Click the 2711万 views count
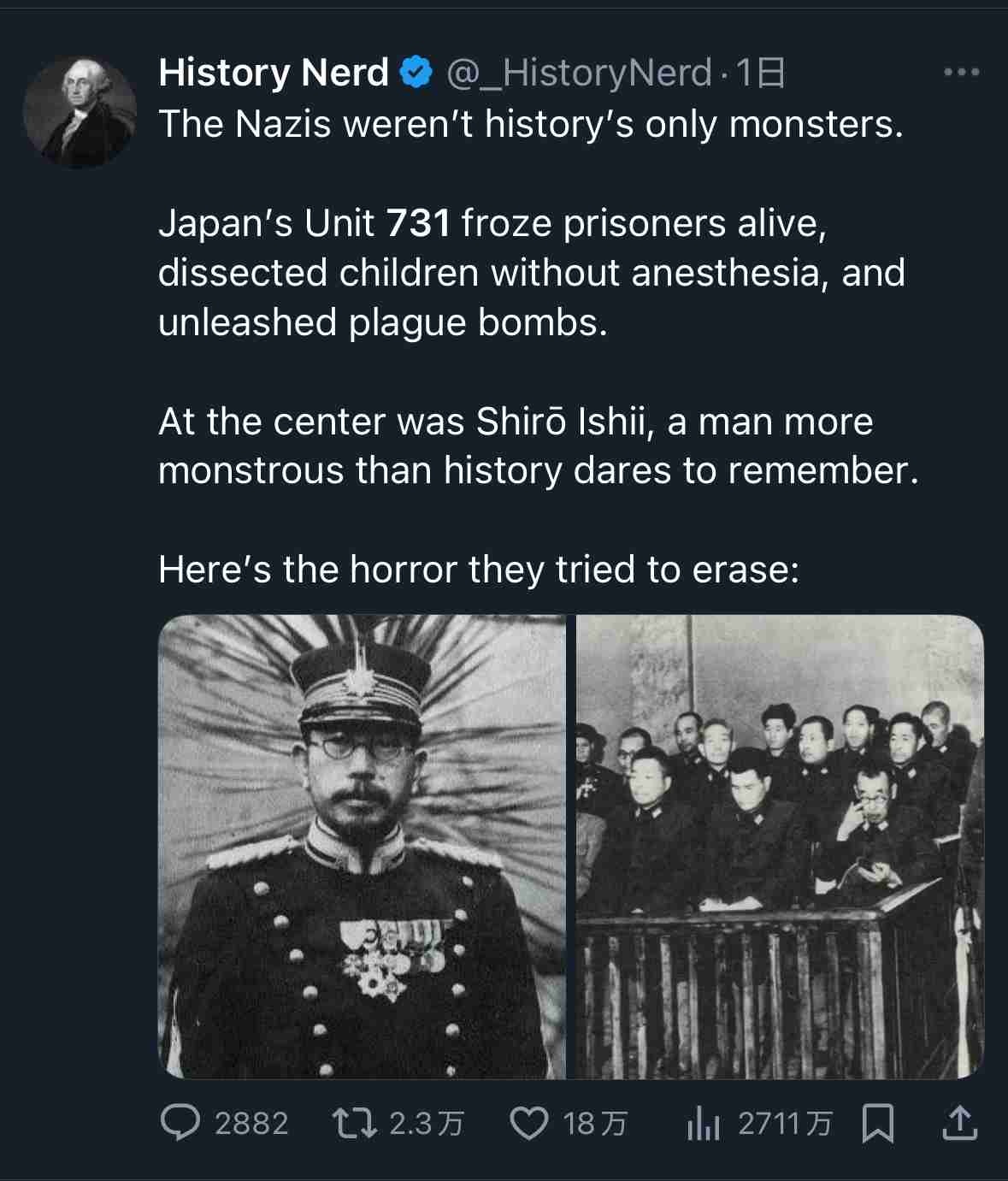 click(x=784, y=1124)
